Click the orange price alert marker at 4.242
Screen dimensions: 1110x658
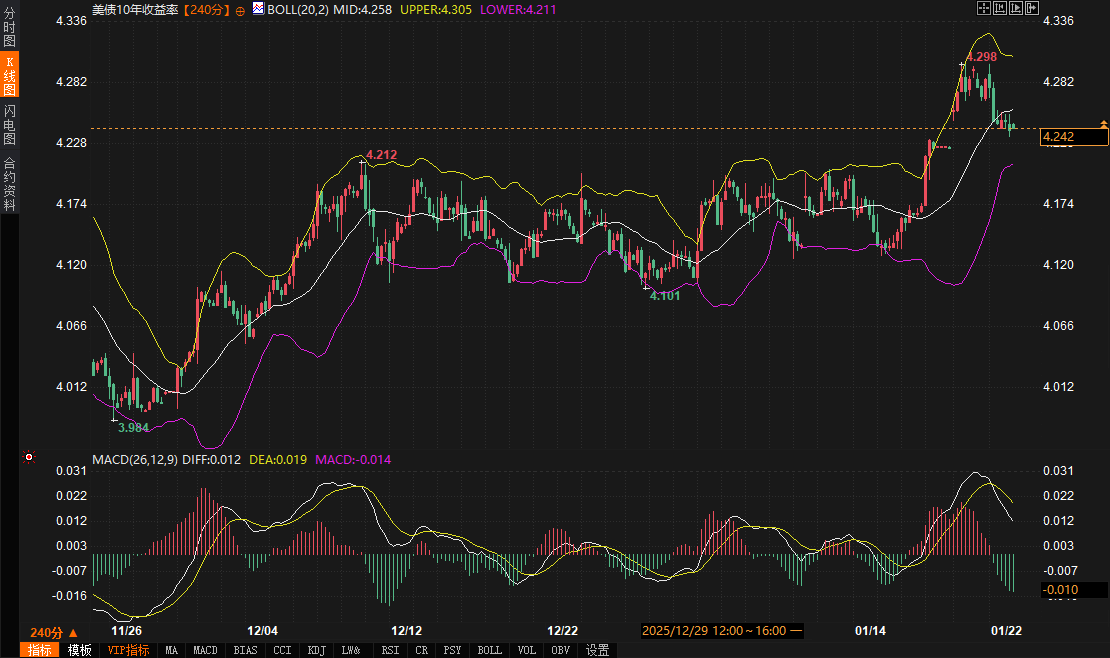coord(1104,123)
